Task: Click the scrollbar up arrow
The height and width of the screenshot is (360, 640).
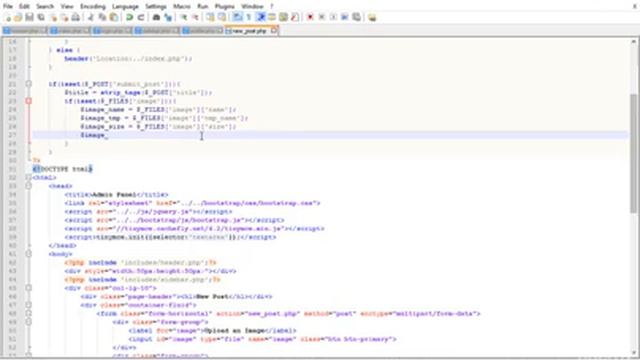Action: [x=633, y=42]
